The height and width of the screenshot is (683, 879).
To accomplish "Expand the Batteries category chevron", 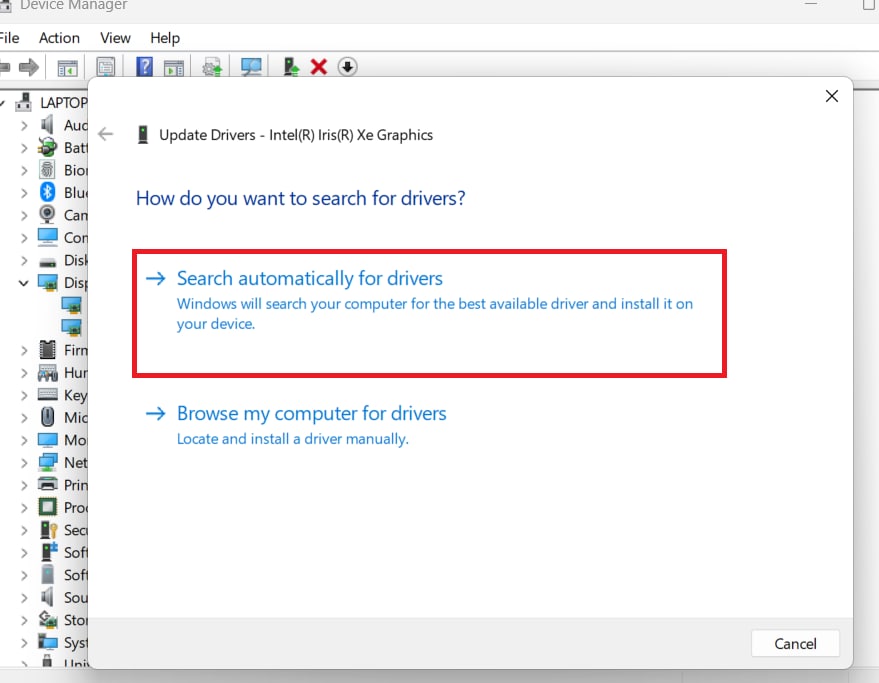I will pos(24,148).
